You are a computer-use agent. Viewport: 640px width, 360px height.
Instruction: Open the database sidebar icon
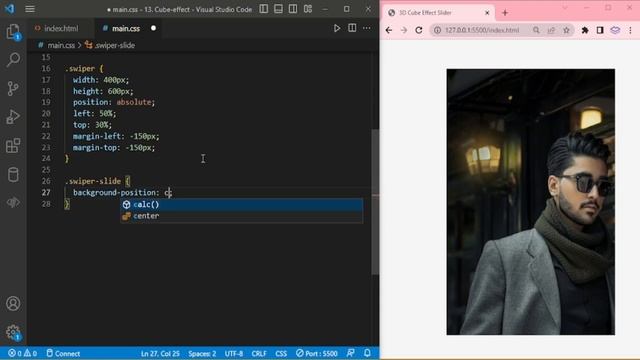(13, 174)
